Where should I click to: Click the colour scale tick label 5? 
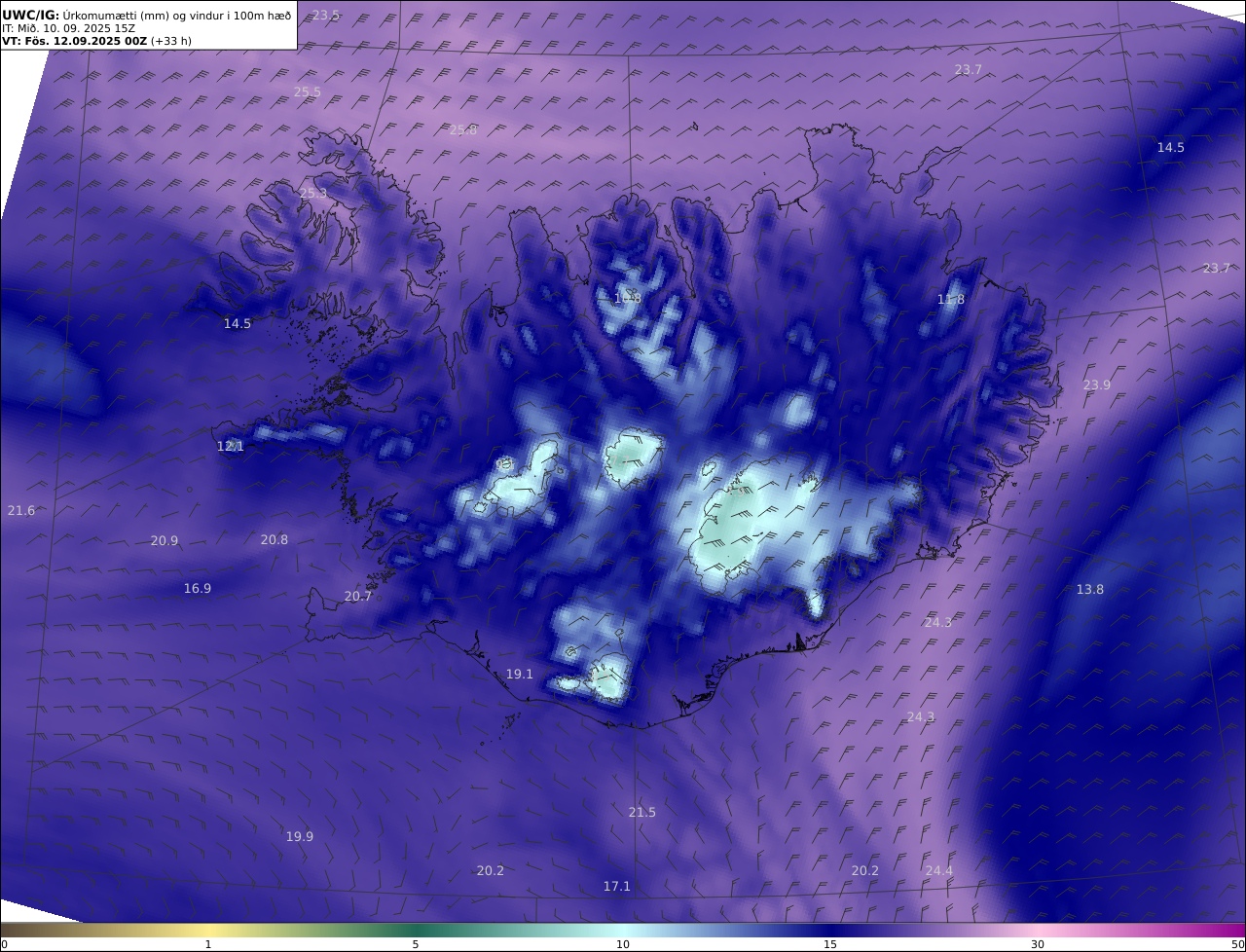click(x=416, y=944)
